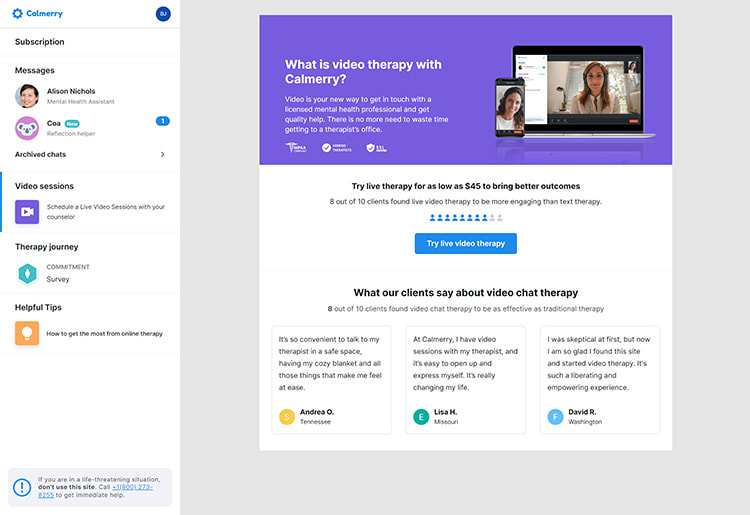Screen dimensions: 750x515
Task: Select Lisa H. testimonial card text
Action: 465,363
